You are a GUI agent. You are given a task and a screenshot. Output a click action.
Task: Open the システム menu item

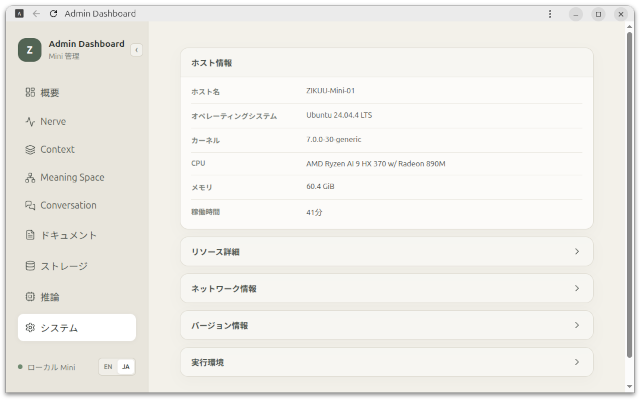77,328
